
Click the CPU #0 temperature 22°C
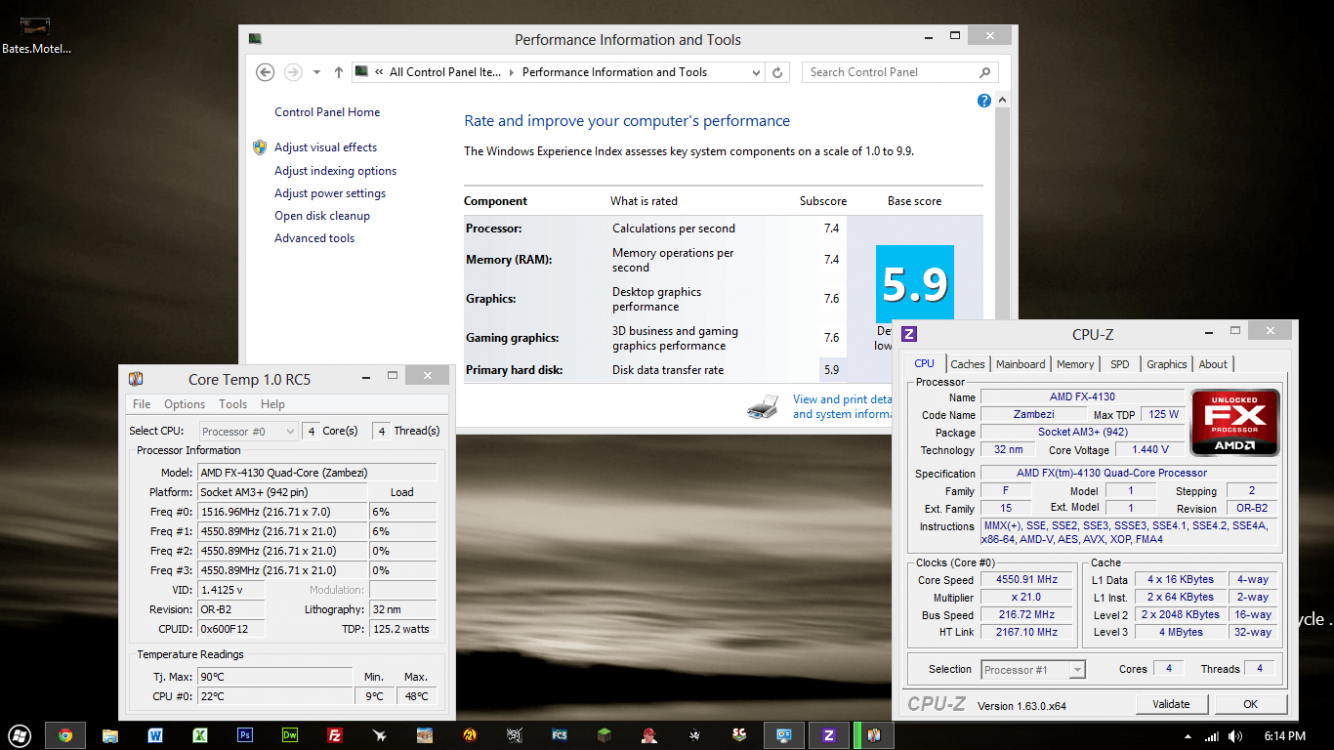(275, 696)
